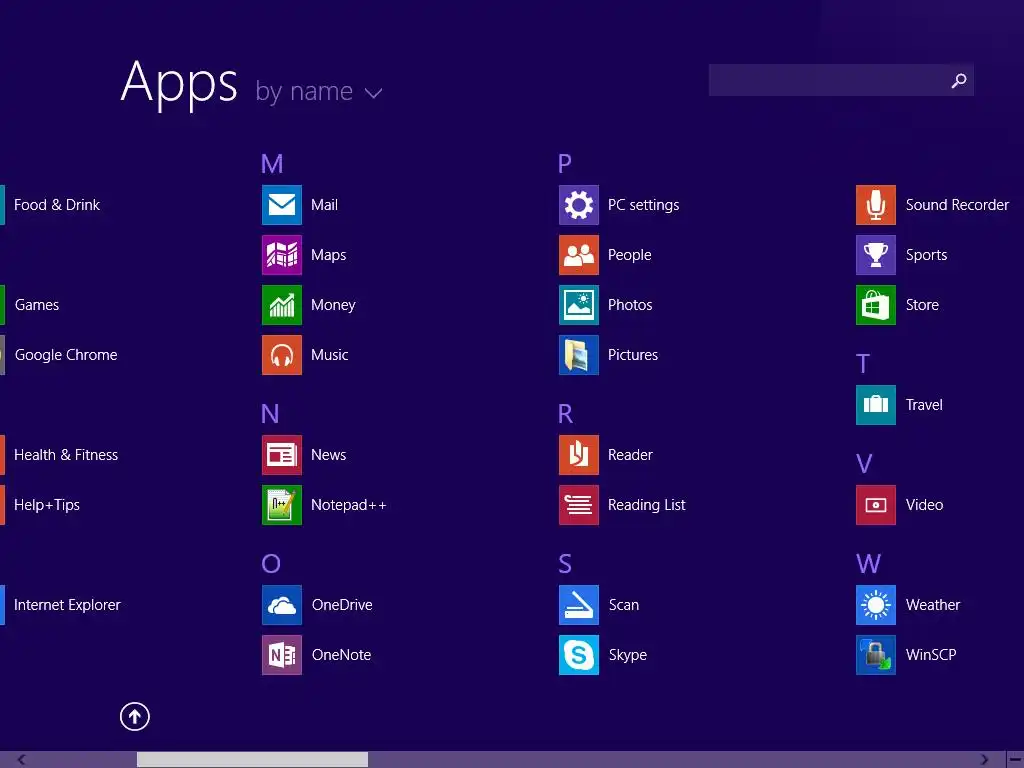Click the letter T group header

[863, 364]
